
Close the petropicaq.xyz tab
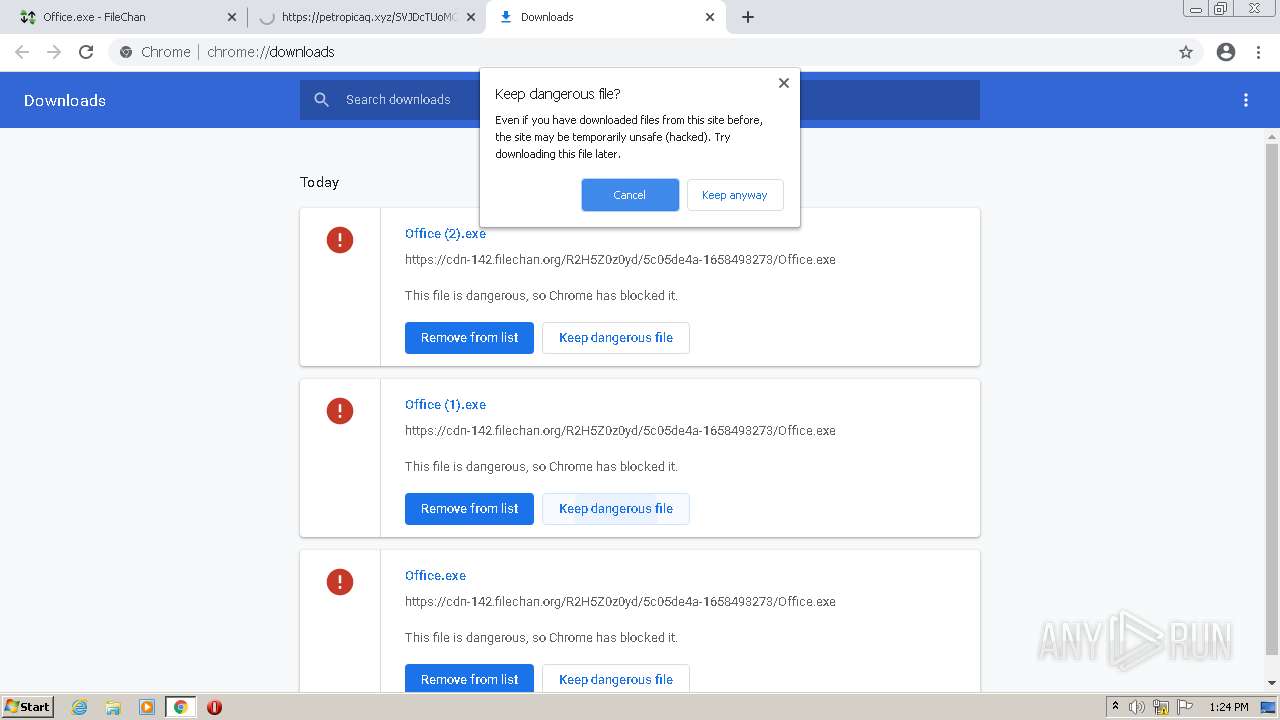(471, 17)
